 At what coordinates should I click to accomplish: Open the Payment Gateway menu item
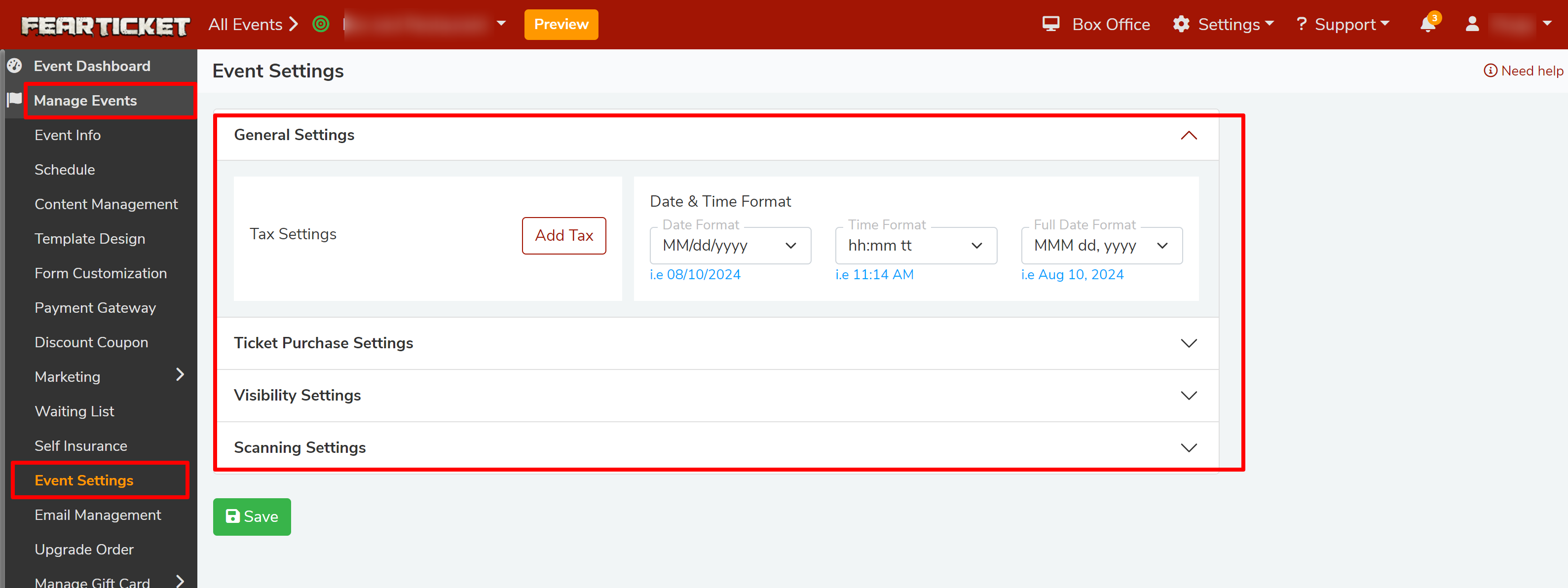95,308
